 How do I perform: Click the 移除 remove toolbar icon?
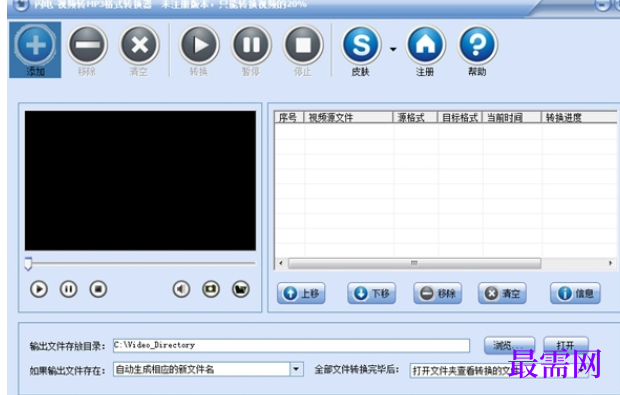(x=87, y=50)
